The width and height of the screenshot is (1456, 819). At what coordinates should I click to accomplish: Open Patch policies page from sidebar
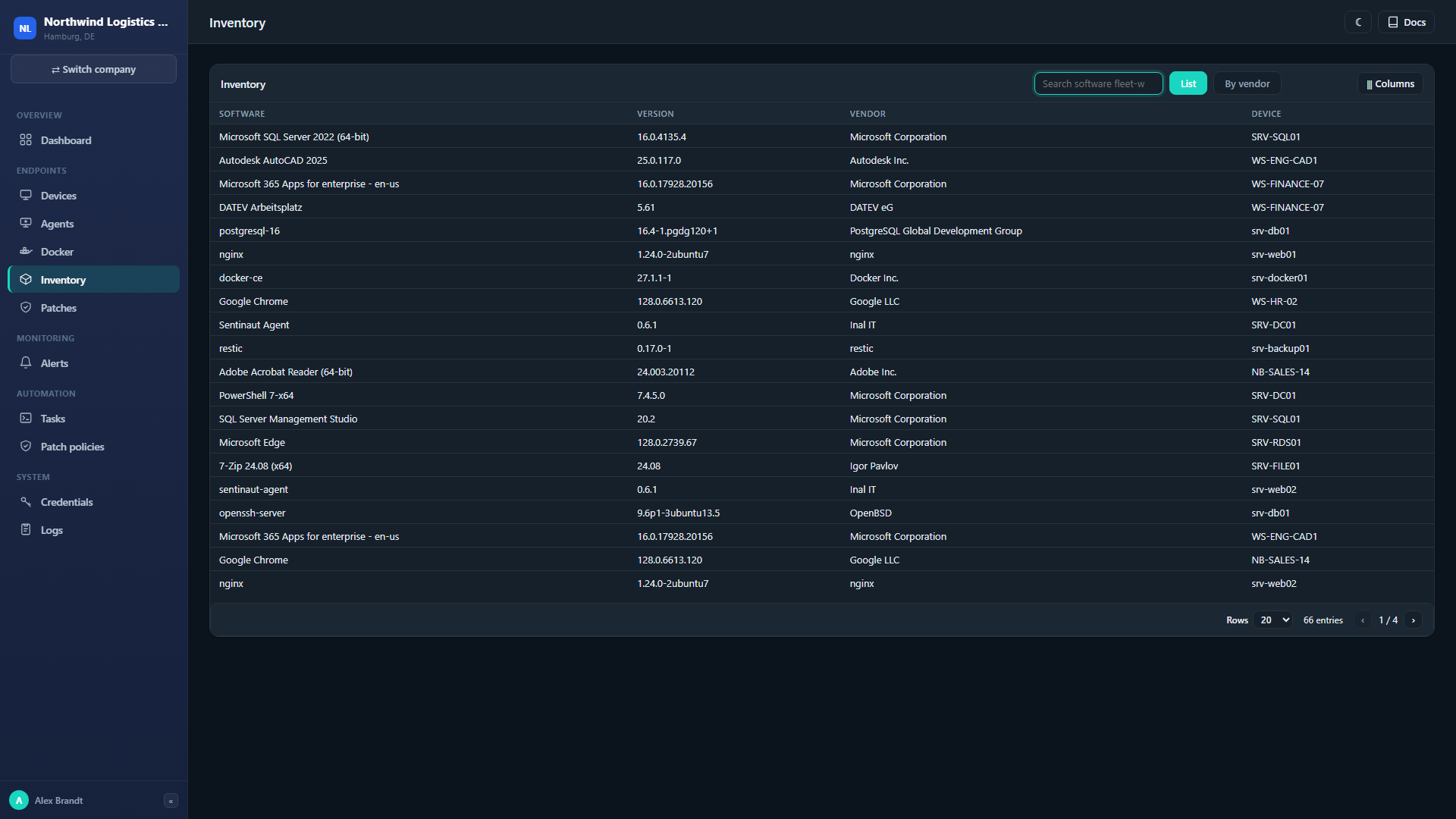pyautogui.click(x=94, y=447)
